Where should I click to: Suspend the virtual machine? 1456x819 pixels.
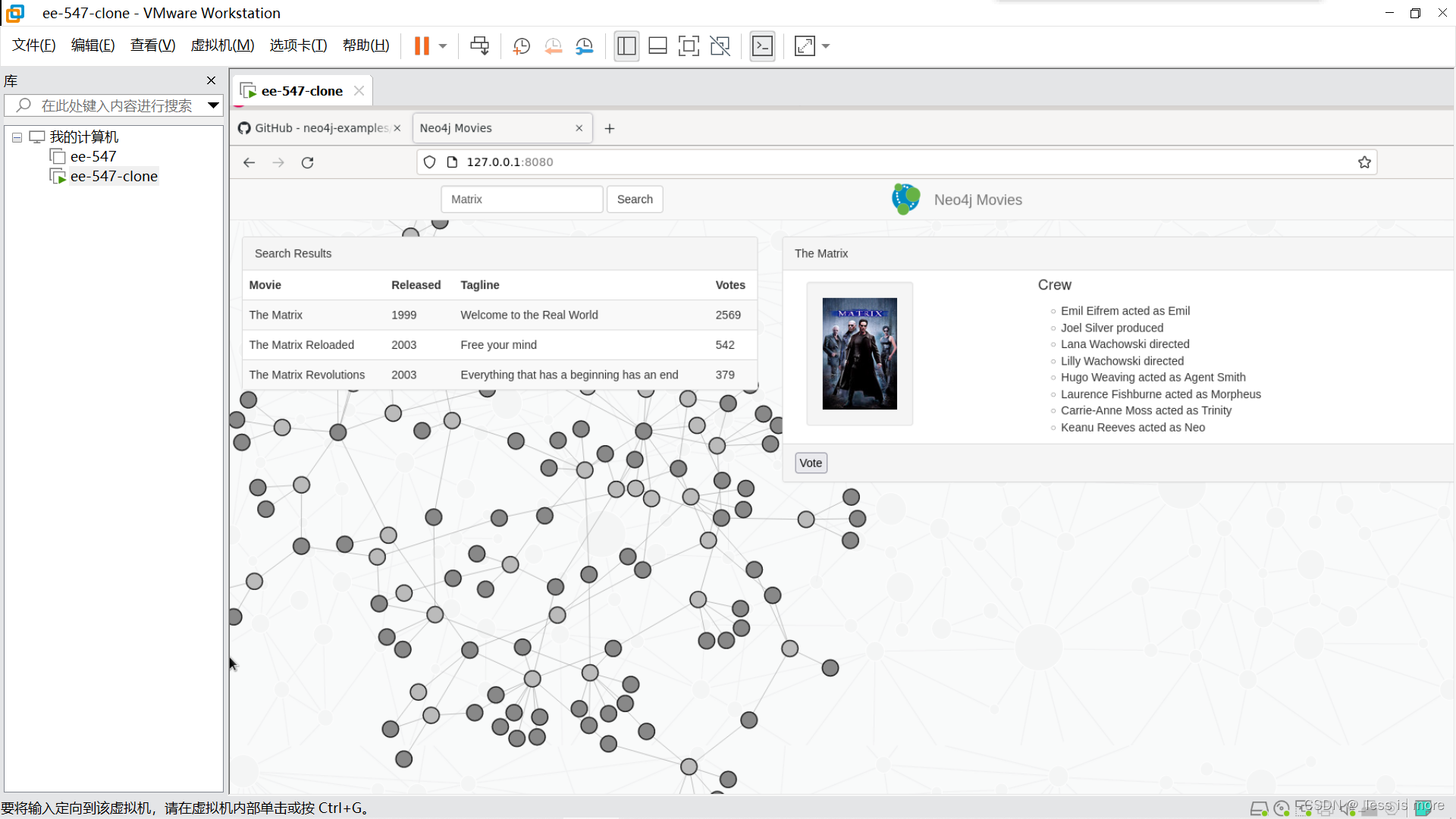click(x=422, y=45)
